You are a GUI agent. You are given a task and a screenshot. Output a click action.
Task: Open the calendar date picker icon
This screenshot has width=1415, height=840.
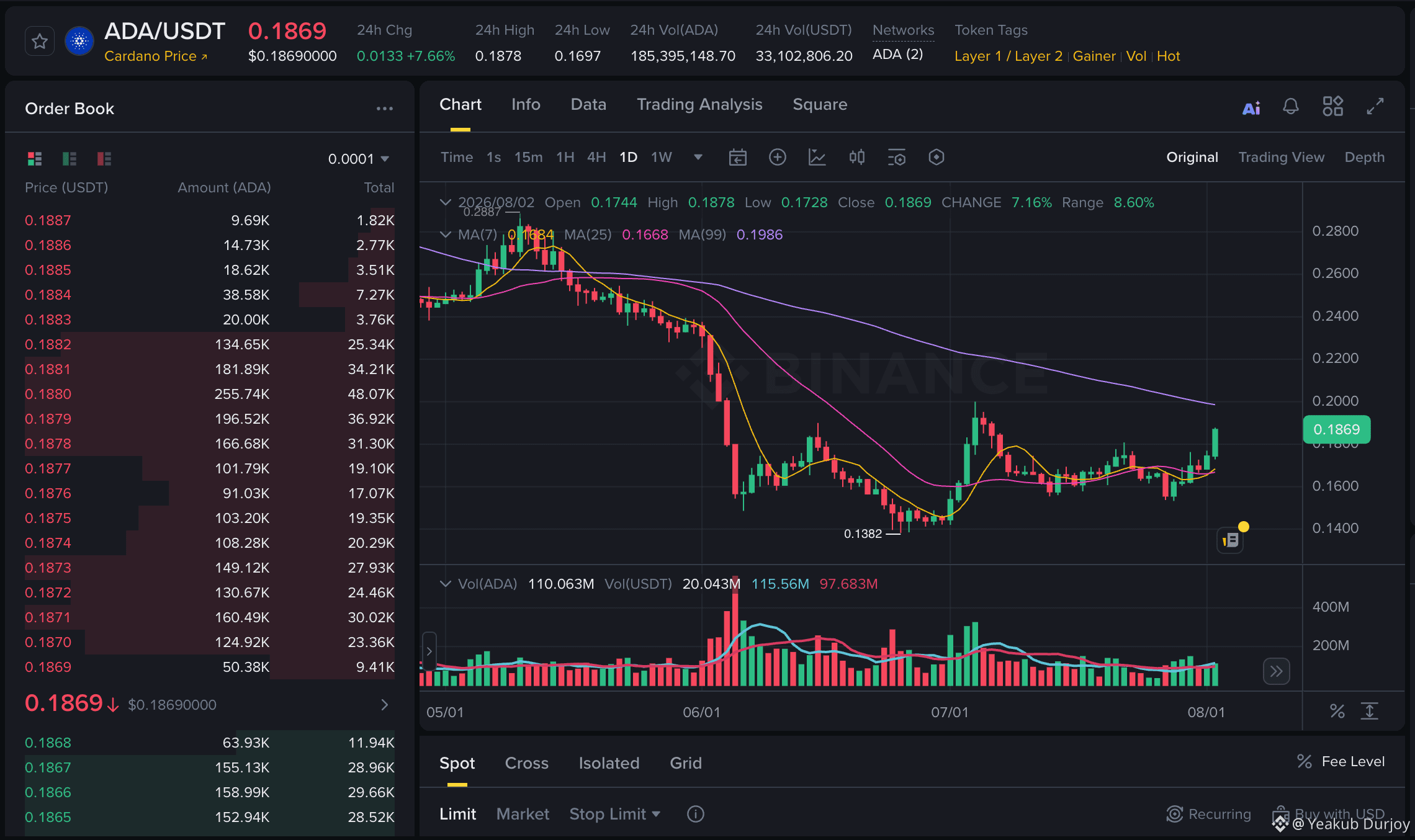[x=737, y=158]
